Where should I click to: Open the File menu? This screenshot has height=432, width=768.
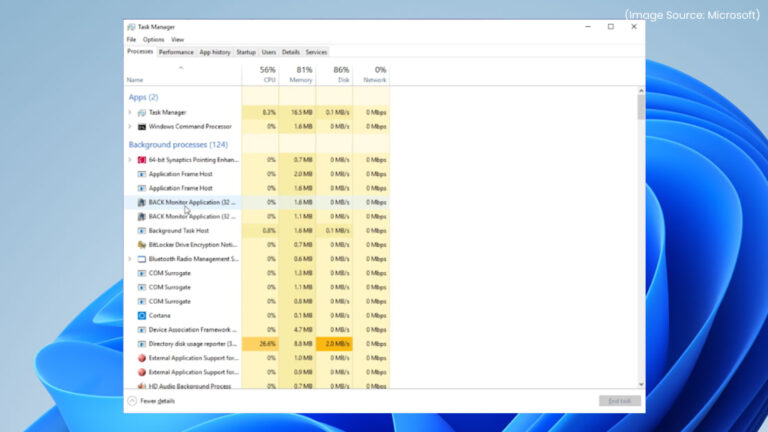pyautogui.click(x=131, y=40)
